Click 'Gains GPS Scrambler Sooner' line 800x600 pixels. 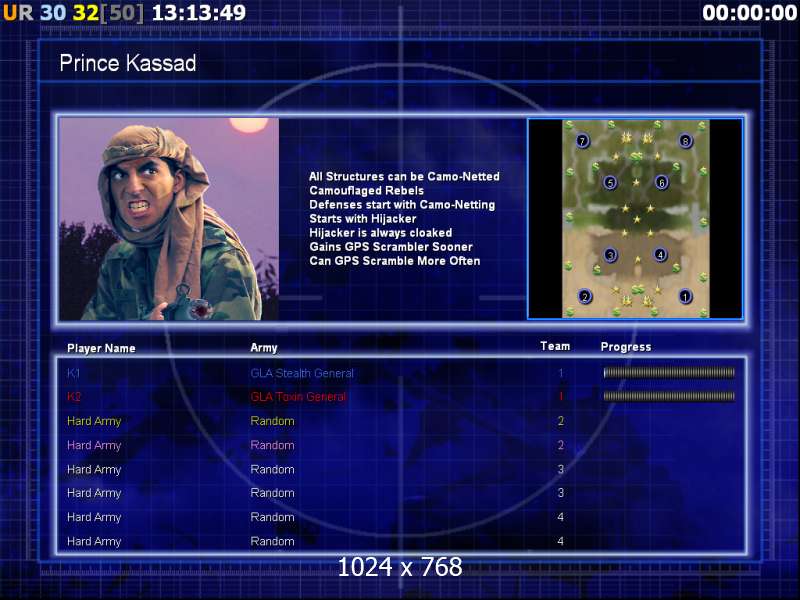coord(391,247)
